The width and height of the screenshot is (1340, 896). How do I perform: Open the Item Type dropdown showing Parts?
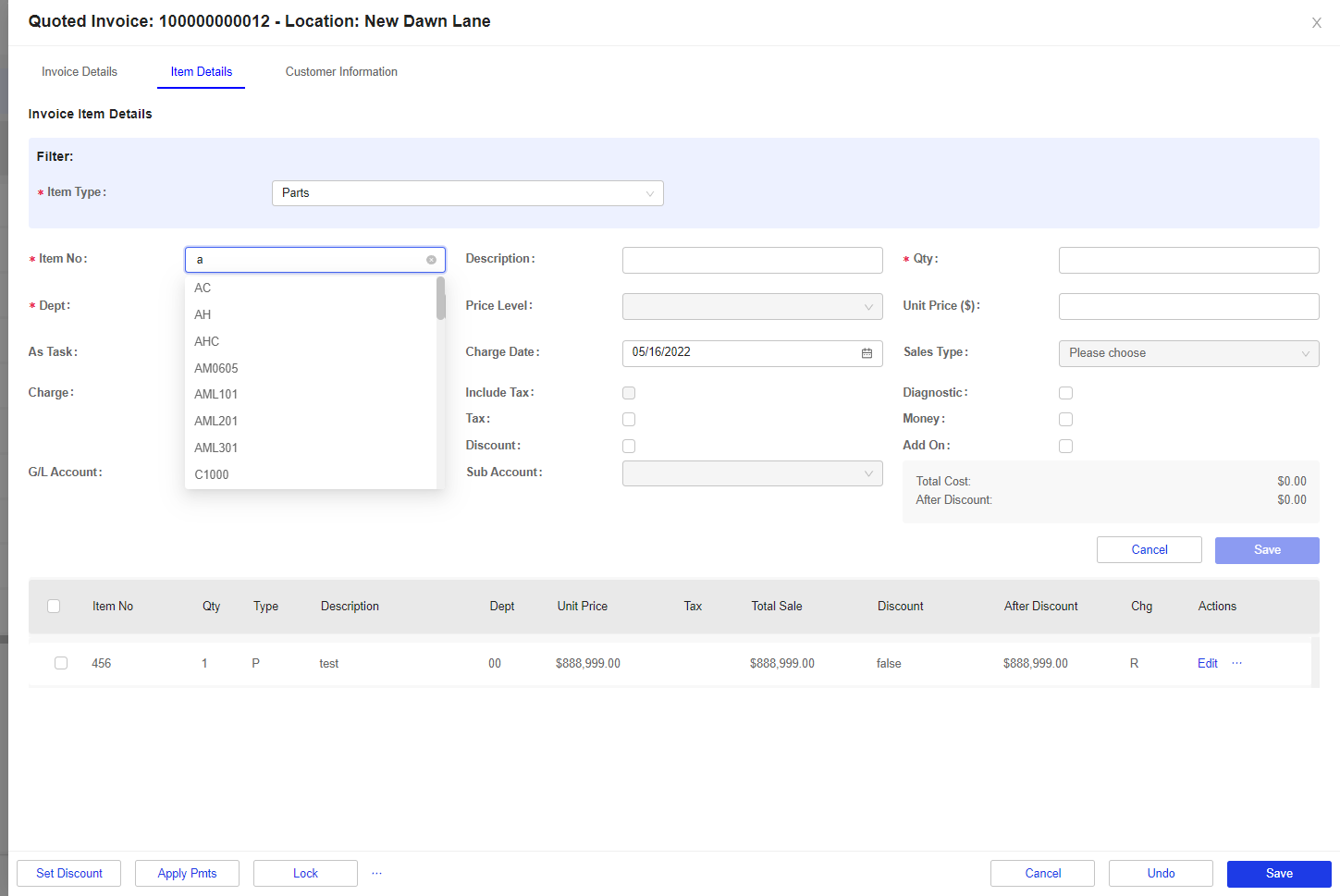(x=467, y=192)
